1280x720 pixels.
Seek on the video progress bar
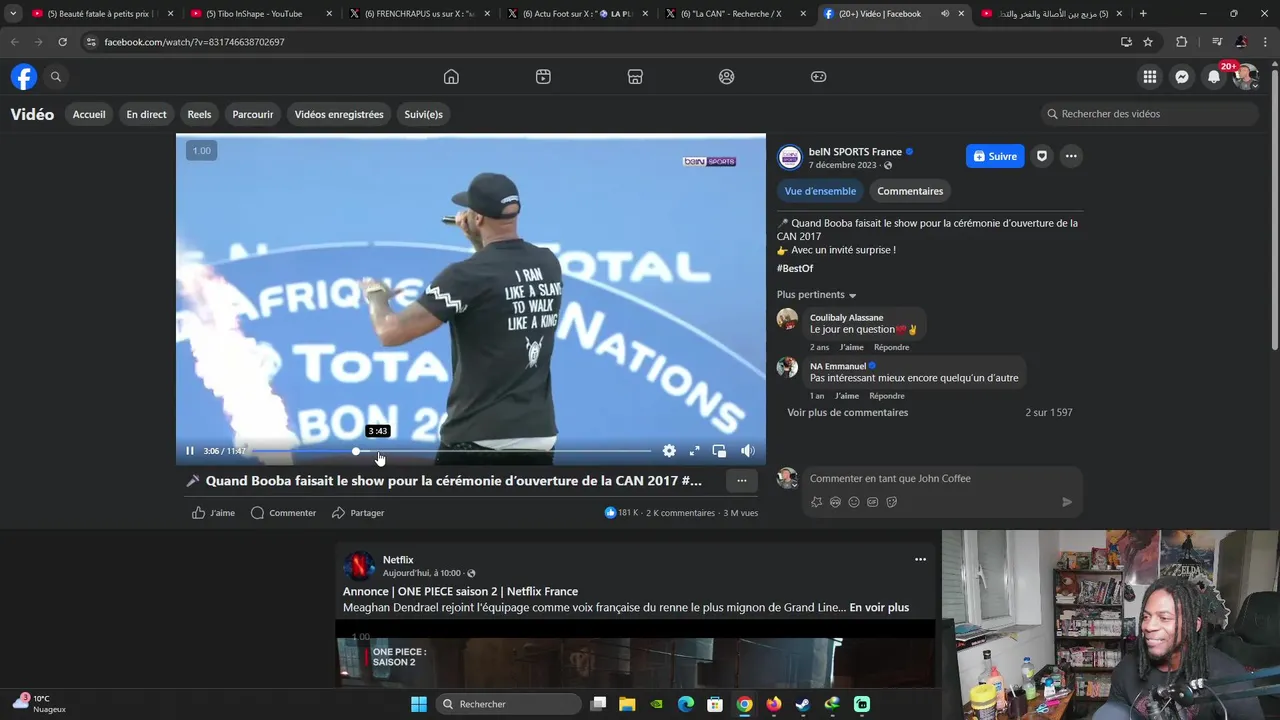[452, 451]
